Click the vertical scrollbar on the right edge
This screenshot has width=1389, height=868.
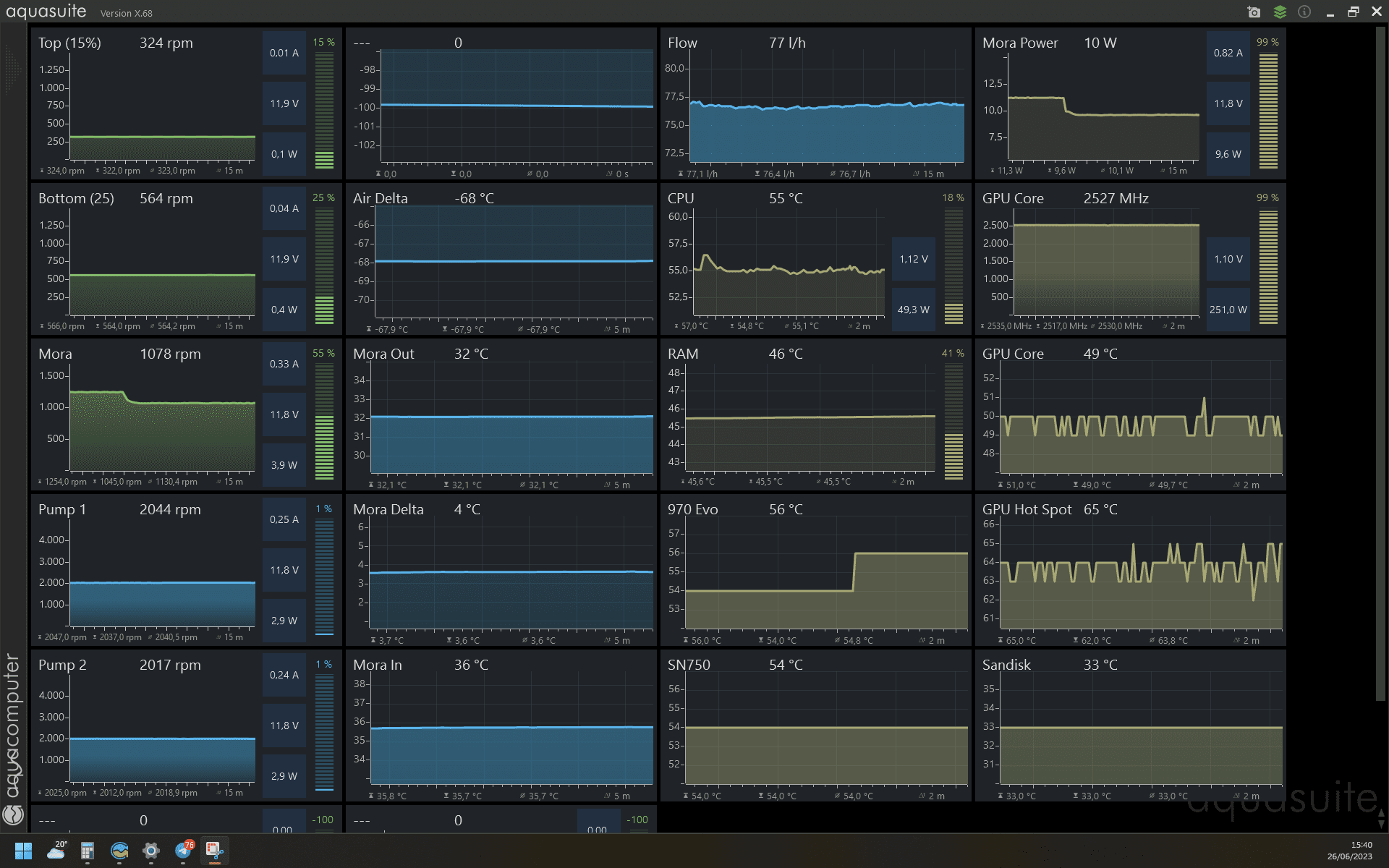(1380, 362)
